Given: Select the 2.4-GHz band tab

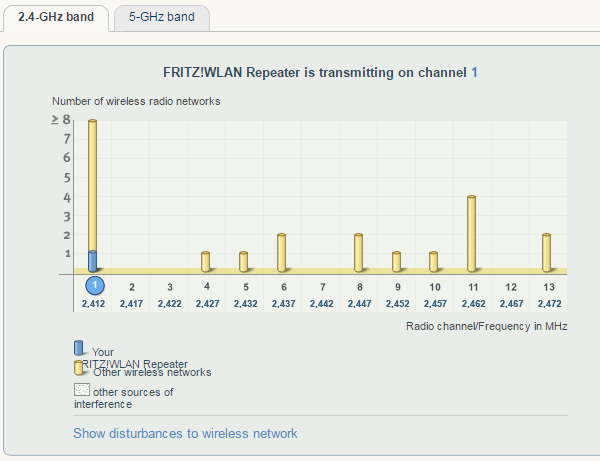Looking at the screenshot, I should point(56,17).
